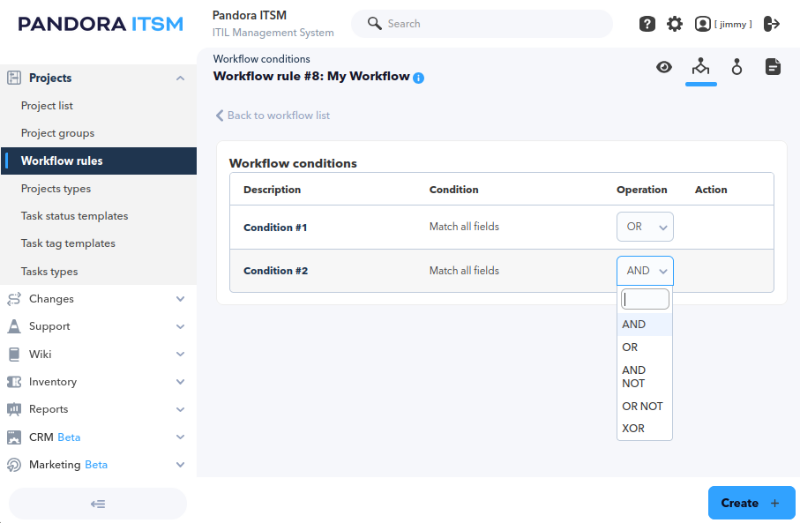
Task: Go back to workflow list
Action: (x=272, y=115)
